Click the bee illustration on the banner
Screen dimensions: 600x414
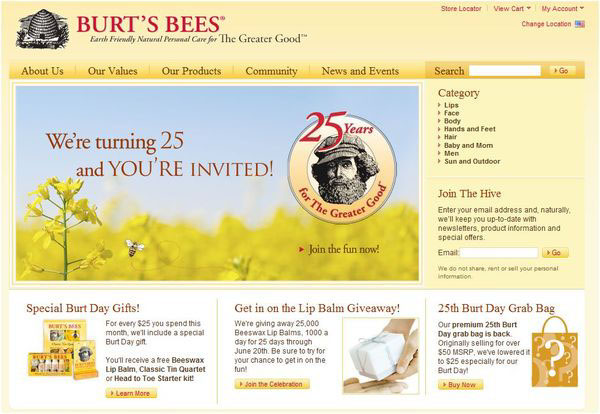[134, 248]
